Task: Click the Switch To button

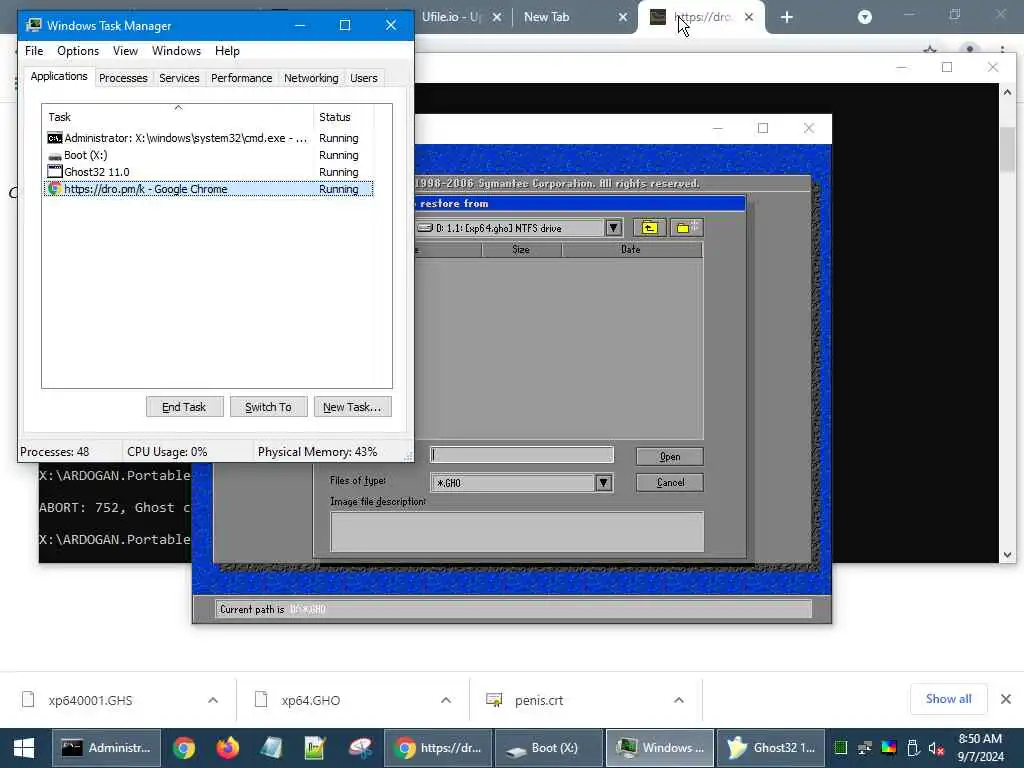Action: click(268, 407)
